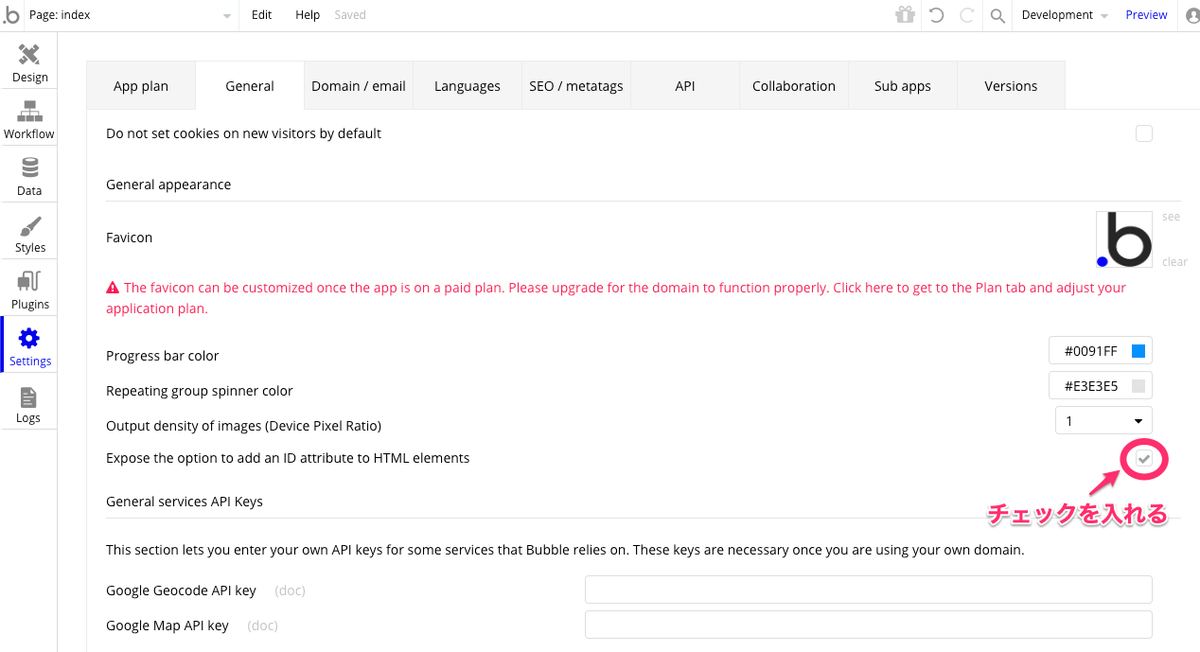The image size is (1200, 652).
Task: Expand the Device Pixel Ratio dropdown
Action: 1103,420
